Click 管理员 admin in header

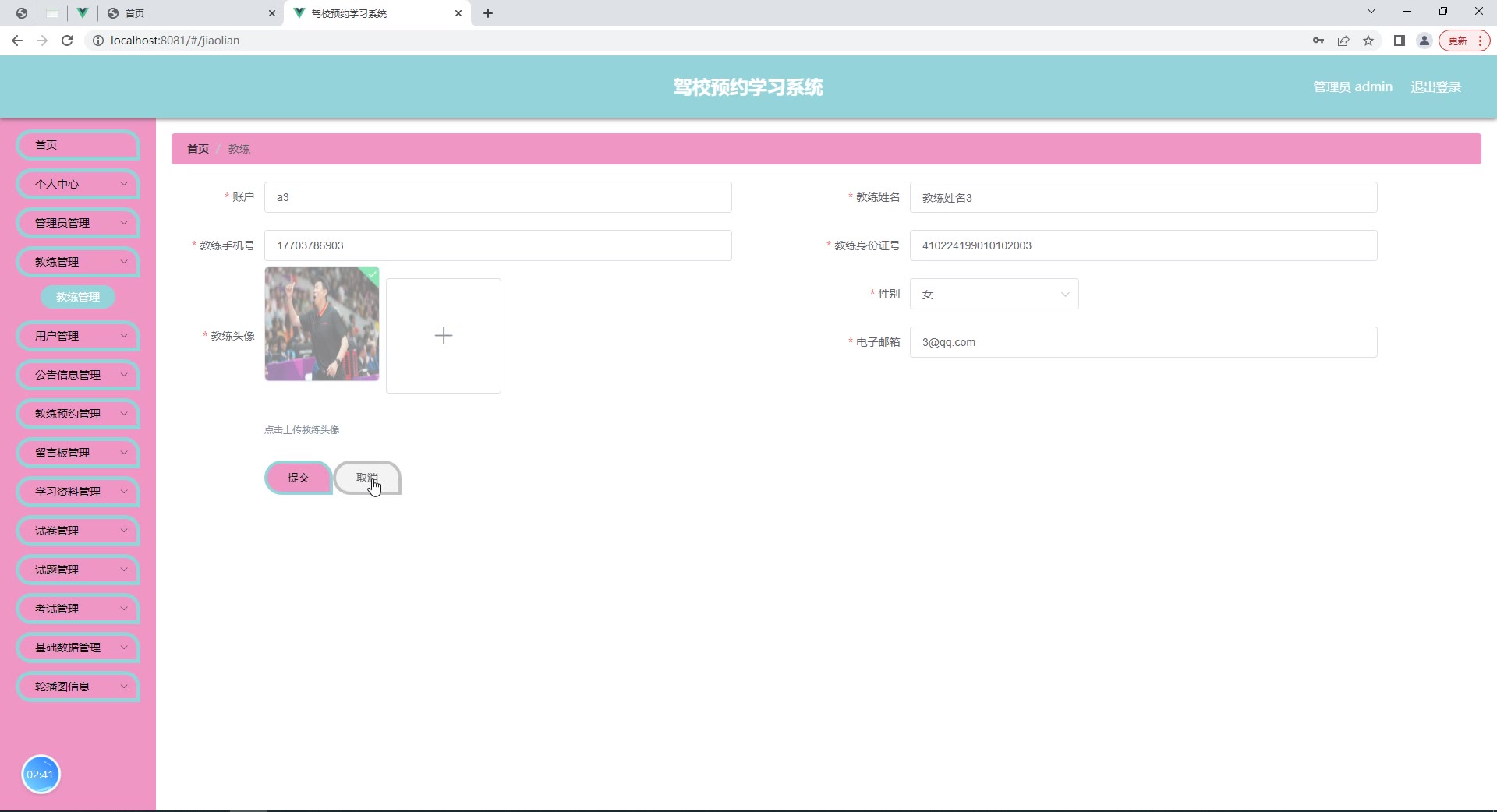(1353, 87)
